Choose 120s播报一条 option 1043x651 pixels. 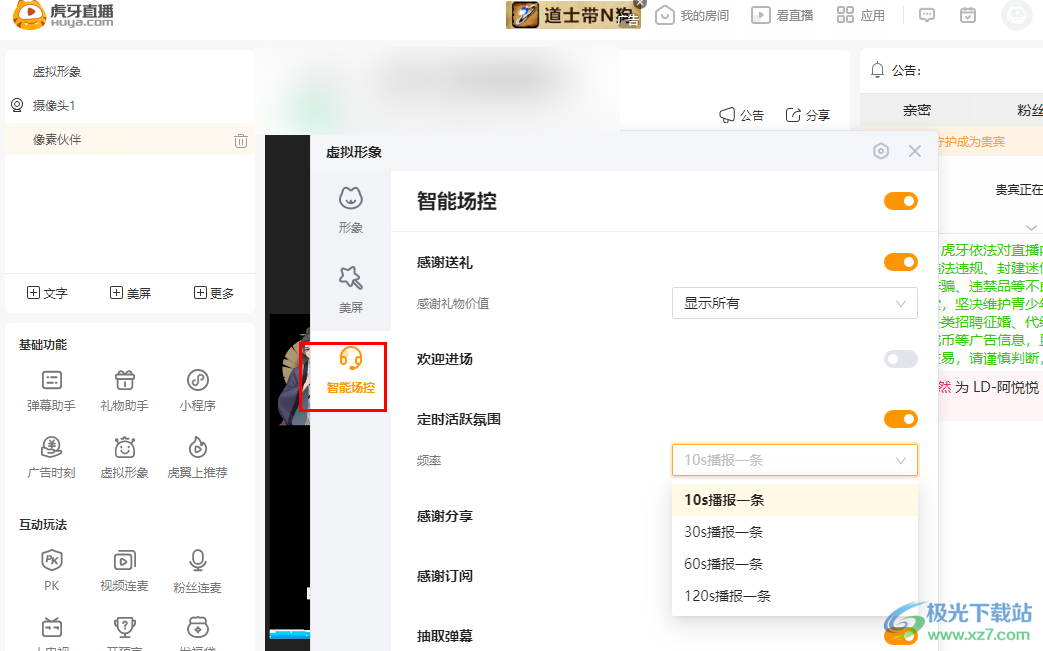tap(795, 596)
